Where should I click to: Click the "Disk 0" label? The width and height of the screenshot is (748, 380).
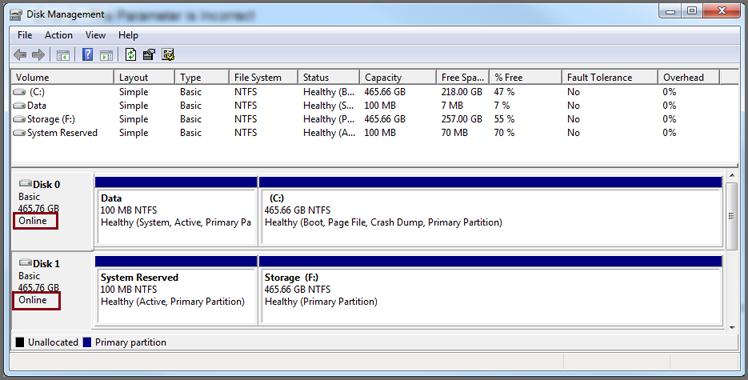(x=46, y=185)
